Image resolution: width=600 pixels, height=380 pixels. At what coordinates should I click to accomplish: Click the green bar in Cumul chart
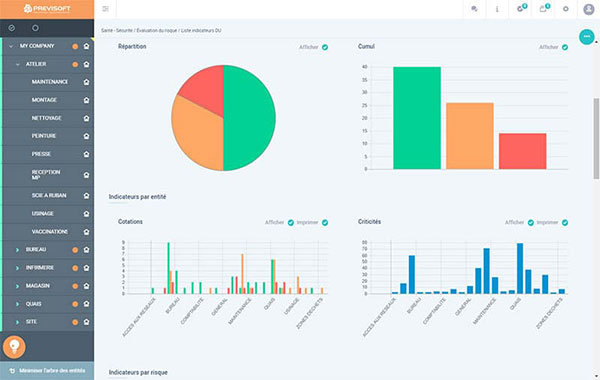(x=417, y=118)
